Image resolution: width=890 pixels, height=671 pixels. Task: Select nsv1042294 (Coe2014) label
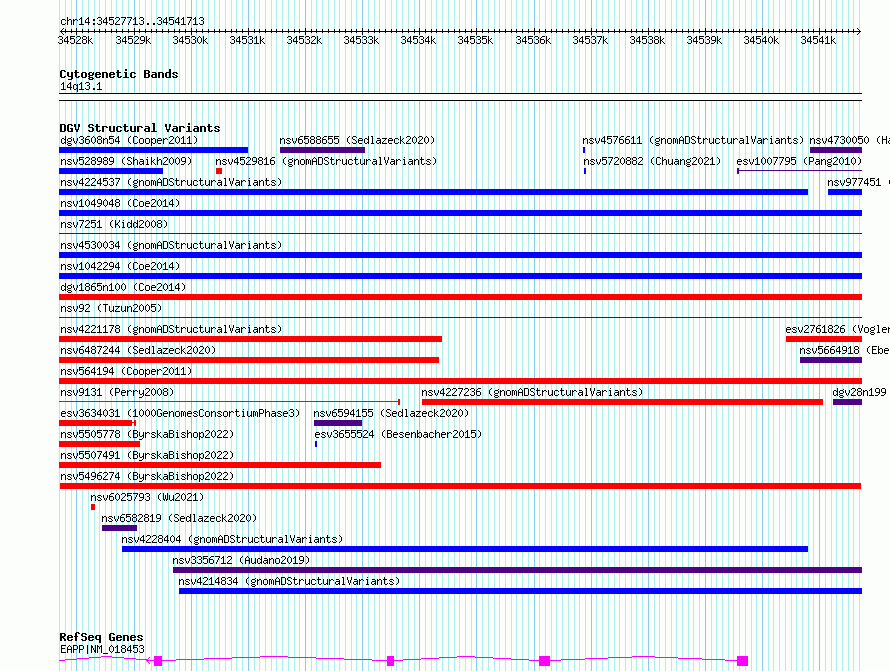click(x=120, y=266)
